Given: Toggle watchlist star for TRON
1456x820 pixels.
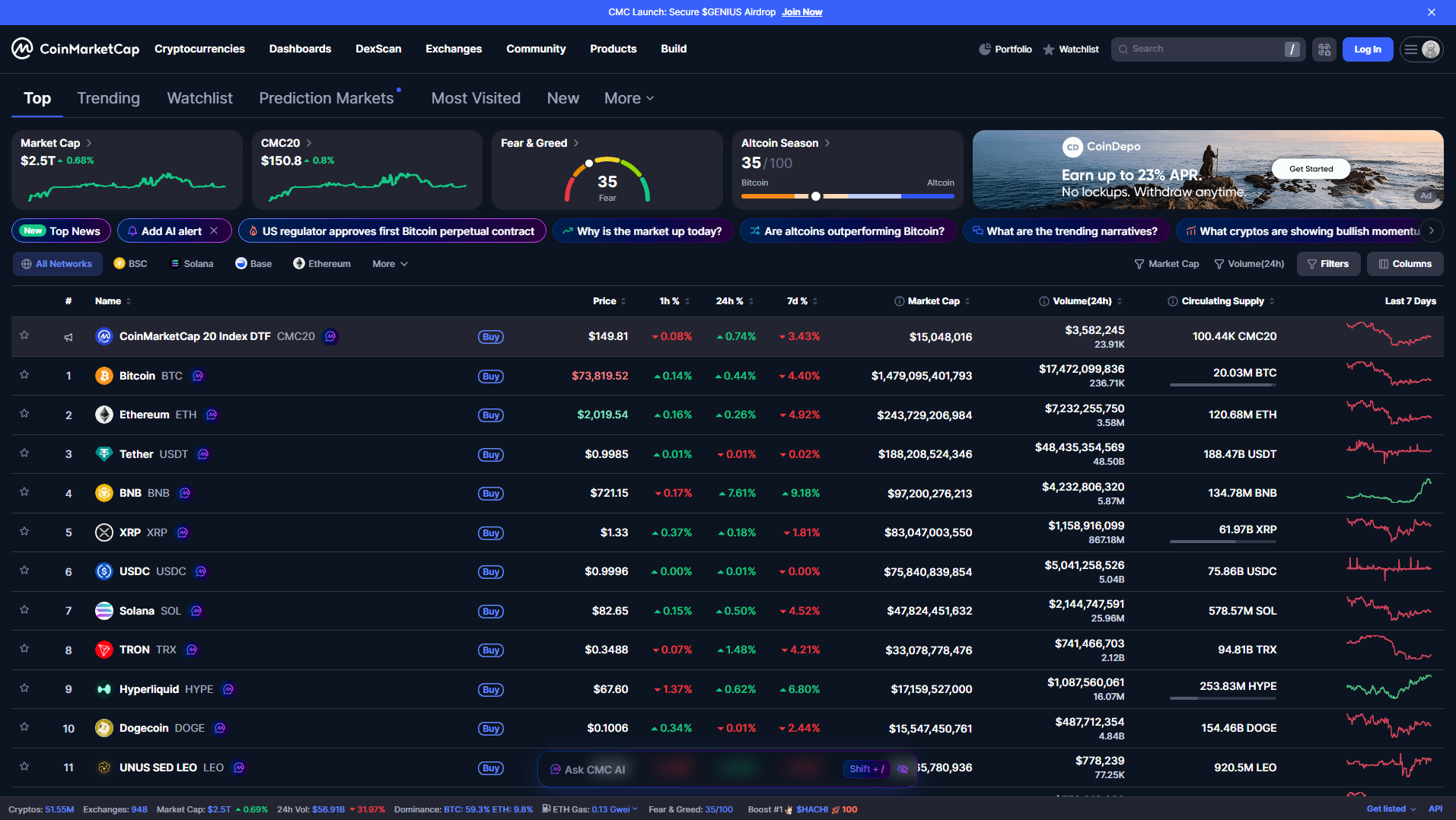Looking at the screenshot, I should 24,648.
